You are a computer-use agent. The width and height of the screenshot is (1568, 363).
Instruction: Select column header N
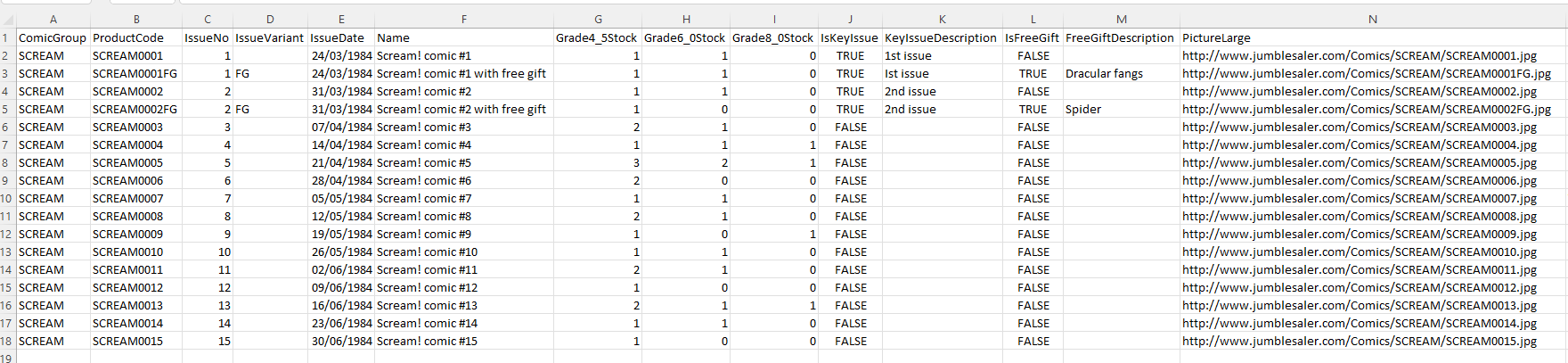coord(1373,19)
